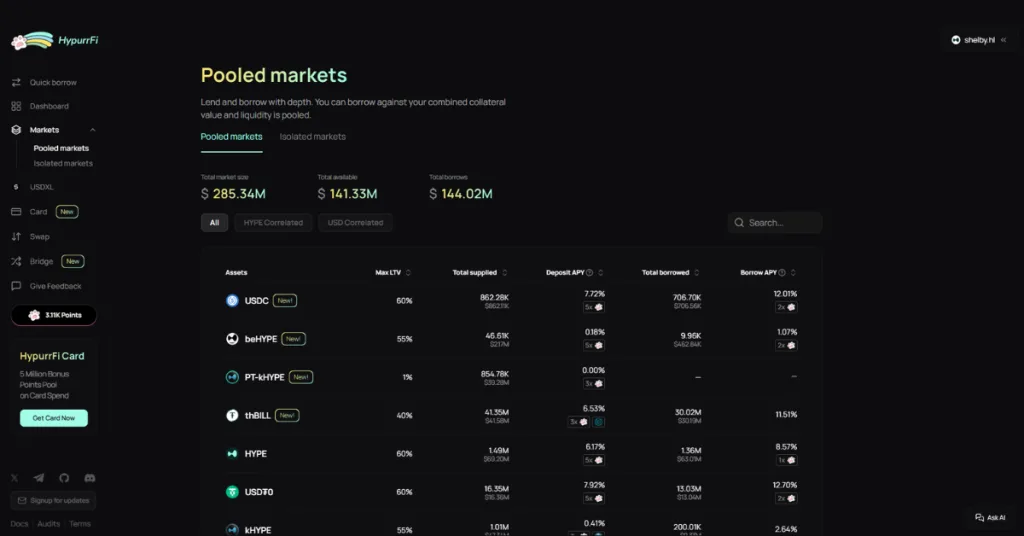Open the Discord icon in sidebar footer
Image resolution: width=1024 pixels, height=536 pixels.
click(x=90, y=479)
